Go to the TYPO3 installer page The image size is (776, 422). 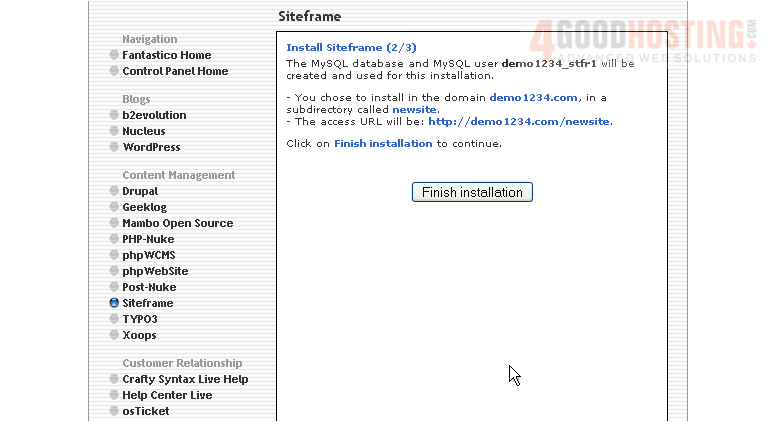click(140, 319)
